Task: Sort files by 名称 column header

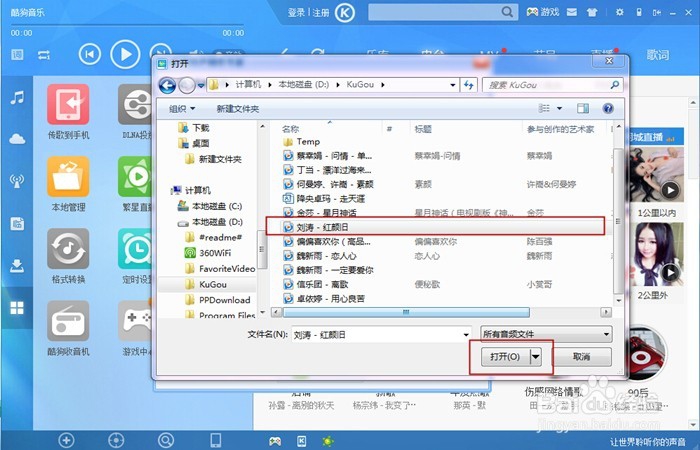Action: (x=290, y=129)
